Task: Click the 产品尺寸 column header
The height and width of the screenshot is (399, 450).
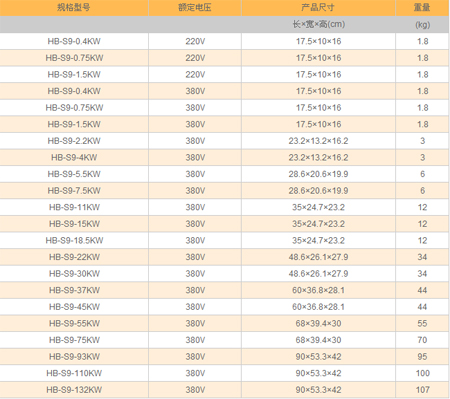Action: (318, 8)
